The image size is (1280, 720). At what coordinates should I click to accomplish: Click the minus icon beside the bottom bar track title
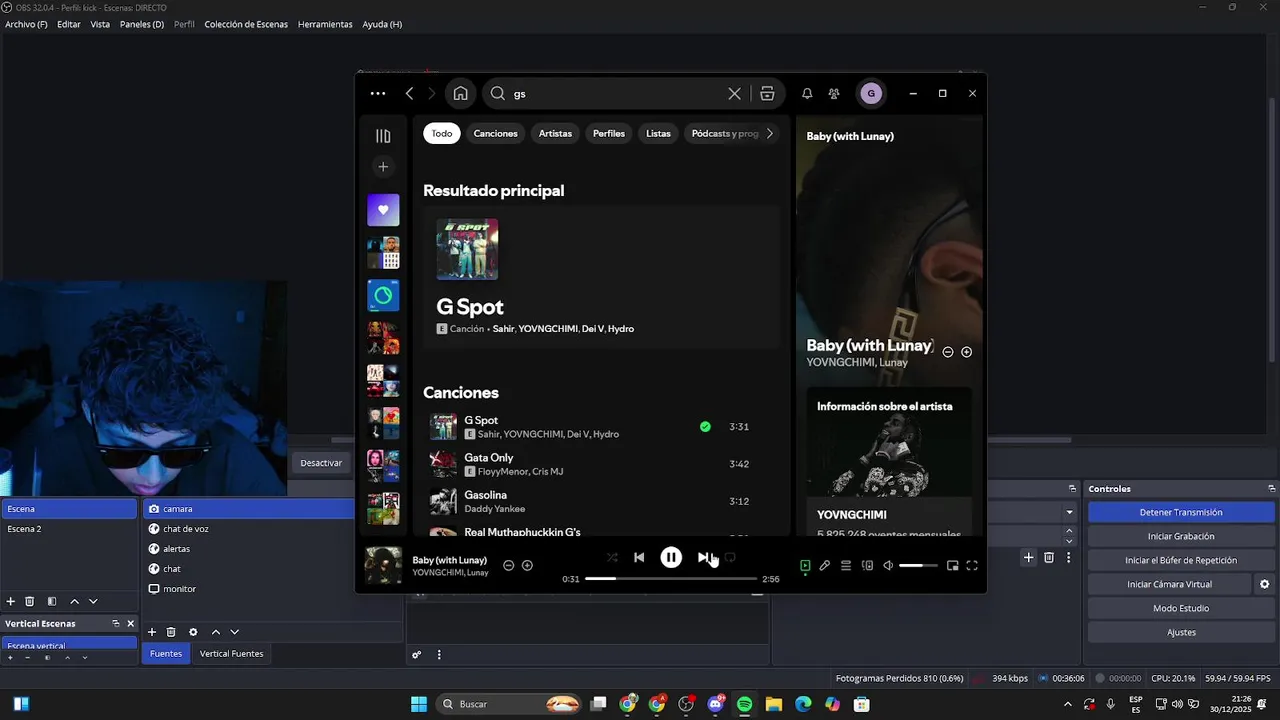tap(508, 565)
